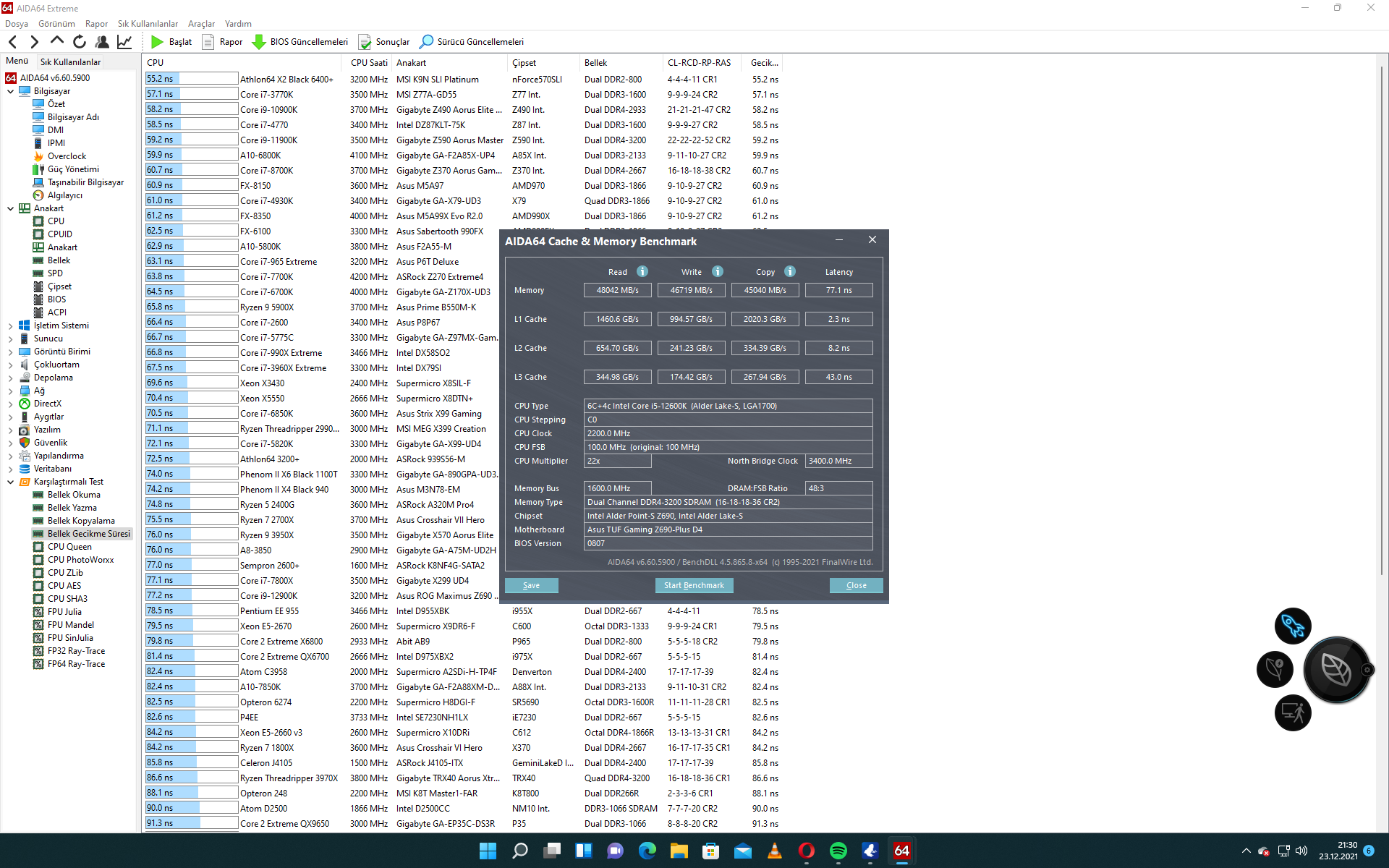1389x868 pixels.
Task: Click the small leaf floating icon
Action: point(1275,668)
